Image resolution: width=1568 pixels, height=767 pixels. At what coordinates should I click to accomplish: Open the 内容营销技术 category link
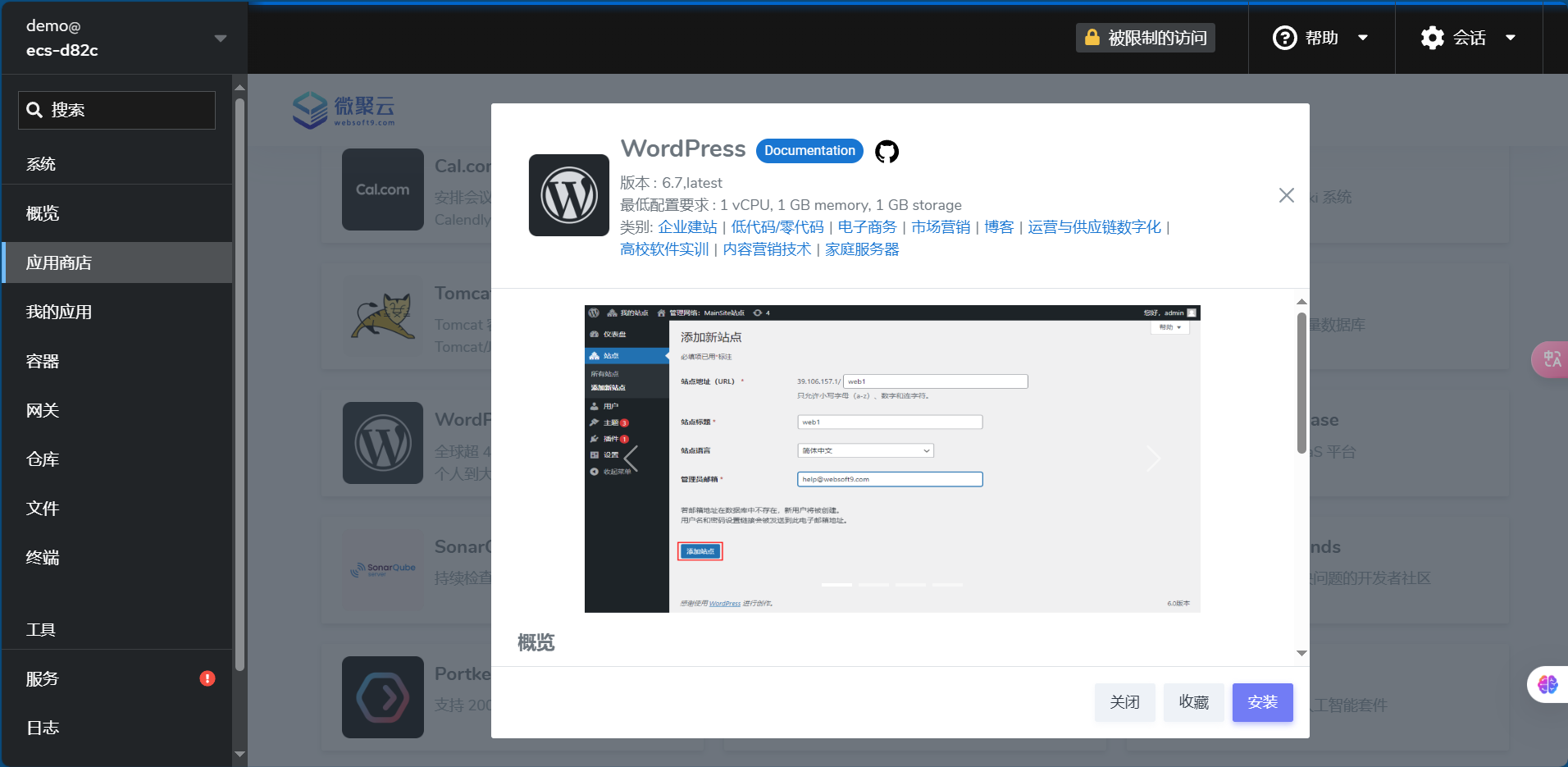click(767, 249)
